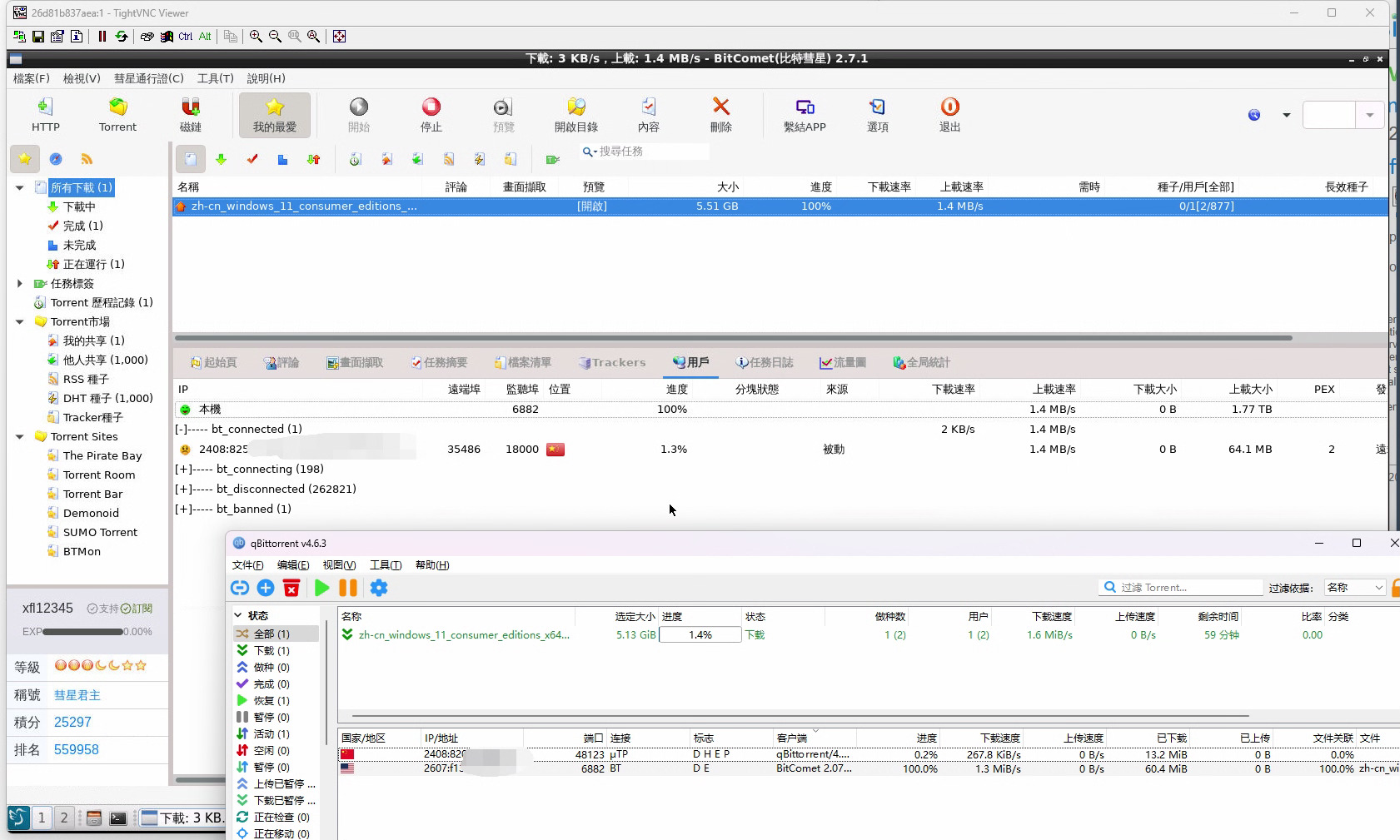
Task: Click qBittorrent red delete torrent icon
Action: point(291,588)
